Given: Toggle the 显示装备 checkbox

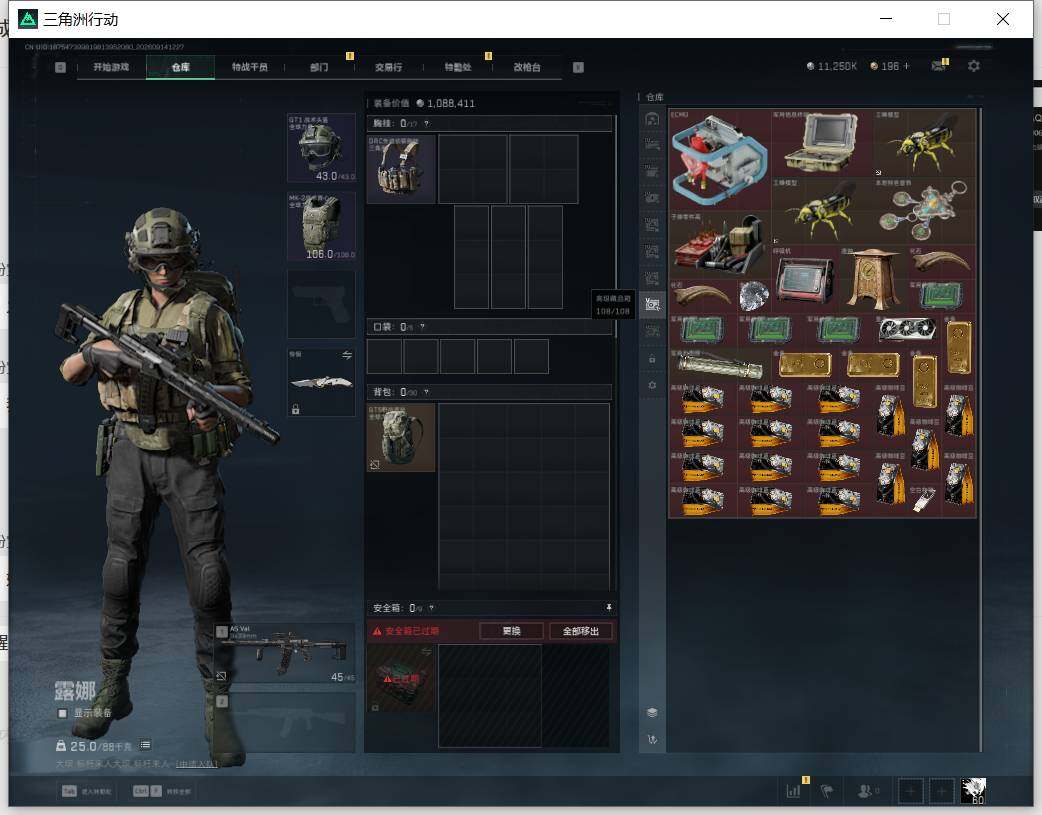Looking at the screenshot, I should (x=62, y=713).
